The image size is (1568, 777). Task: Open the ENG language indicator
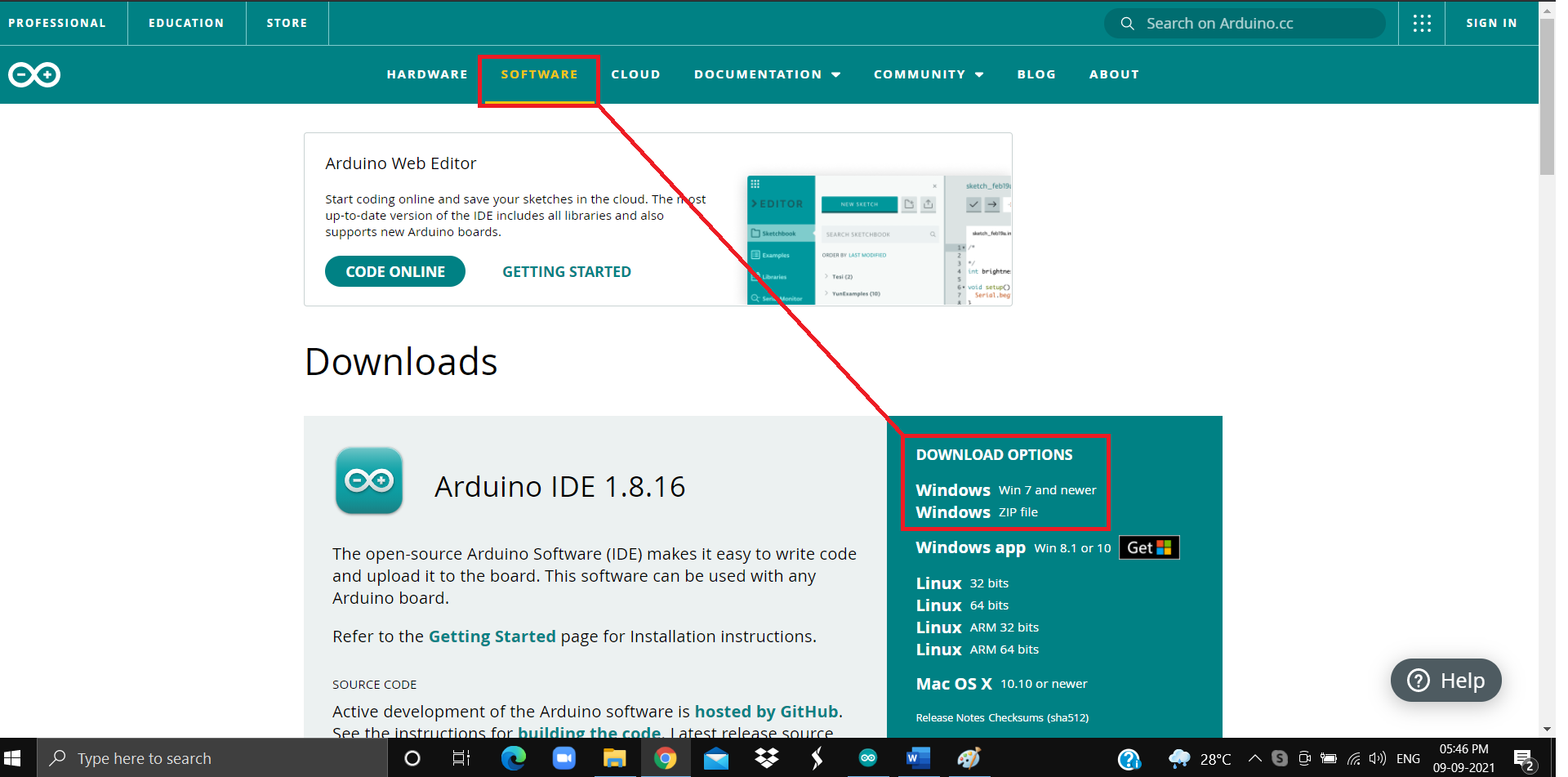coord(1408,759)
